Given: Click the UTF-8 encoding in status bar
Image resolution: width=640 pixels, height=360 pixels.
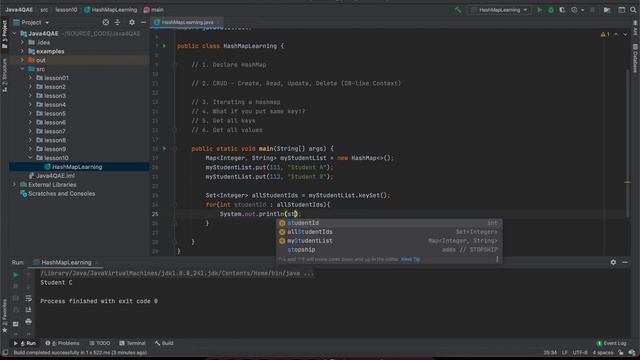Looking at the screenshot, I should tap(580, 353).
